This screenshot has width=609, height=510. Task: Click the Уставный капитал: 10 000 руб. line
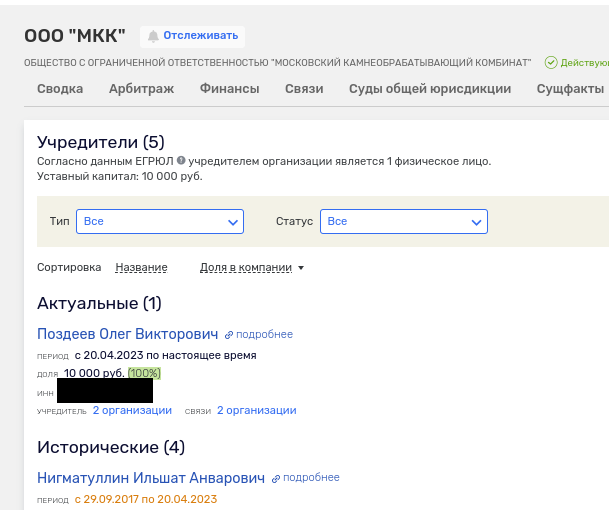[120, 176]
